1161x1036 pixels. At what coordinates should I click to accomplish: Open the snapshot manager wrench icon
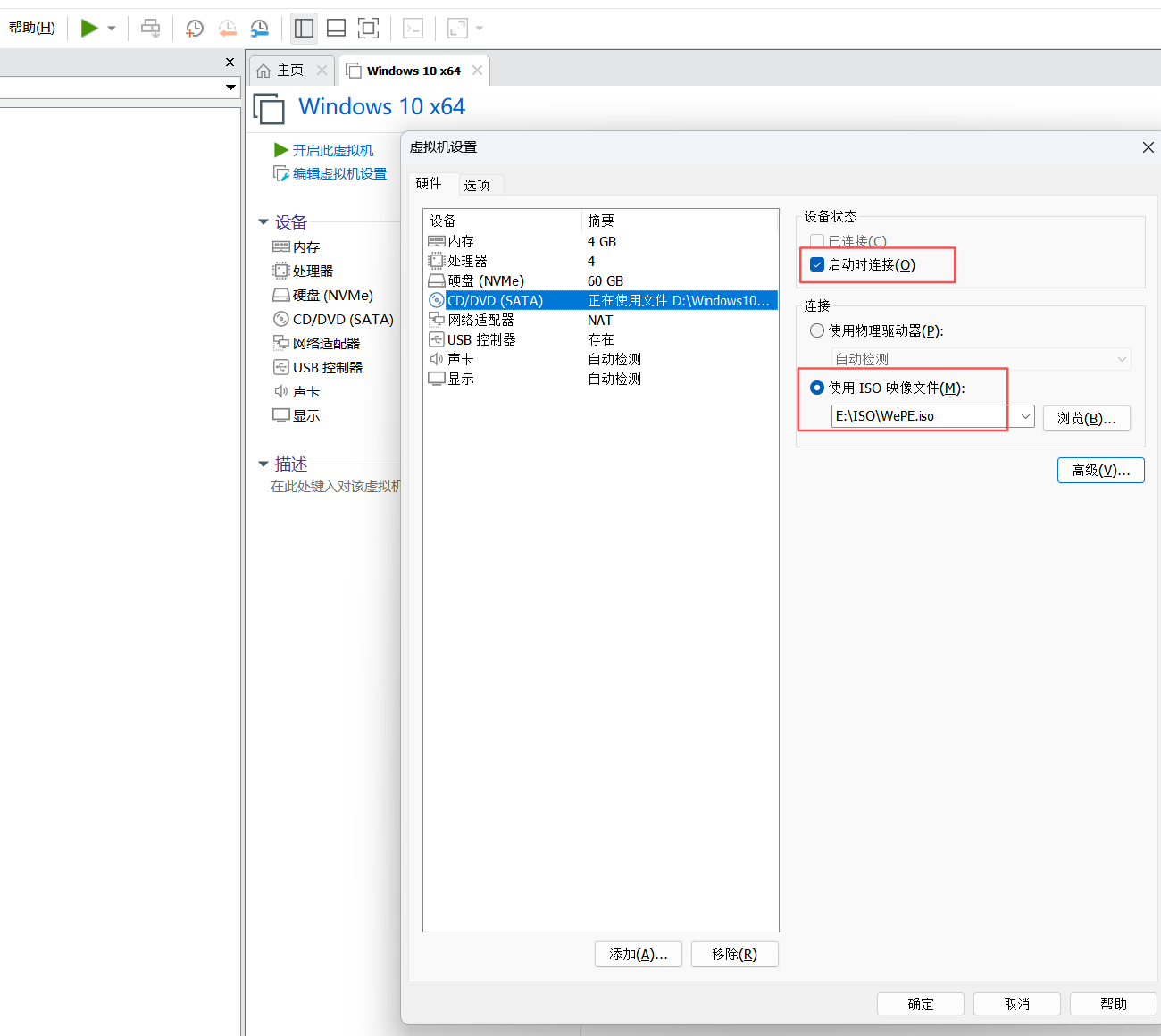pyautogui.click(x=259, y=29)
